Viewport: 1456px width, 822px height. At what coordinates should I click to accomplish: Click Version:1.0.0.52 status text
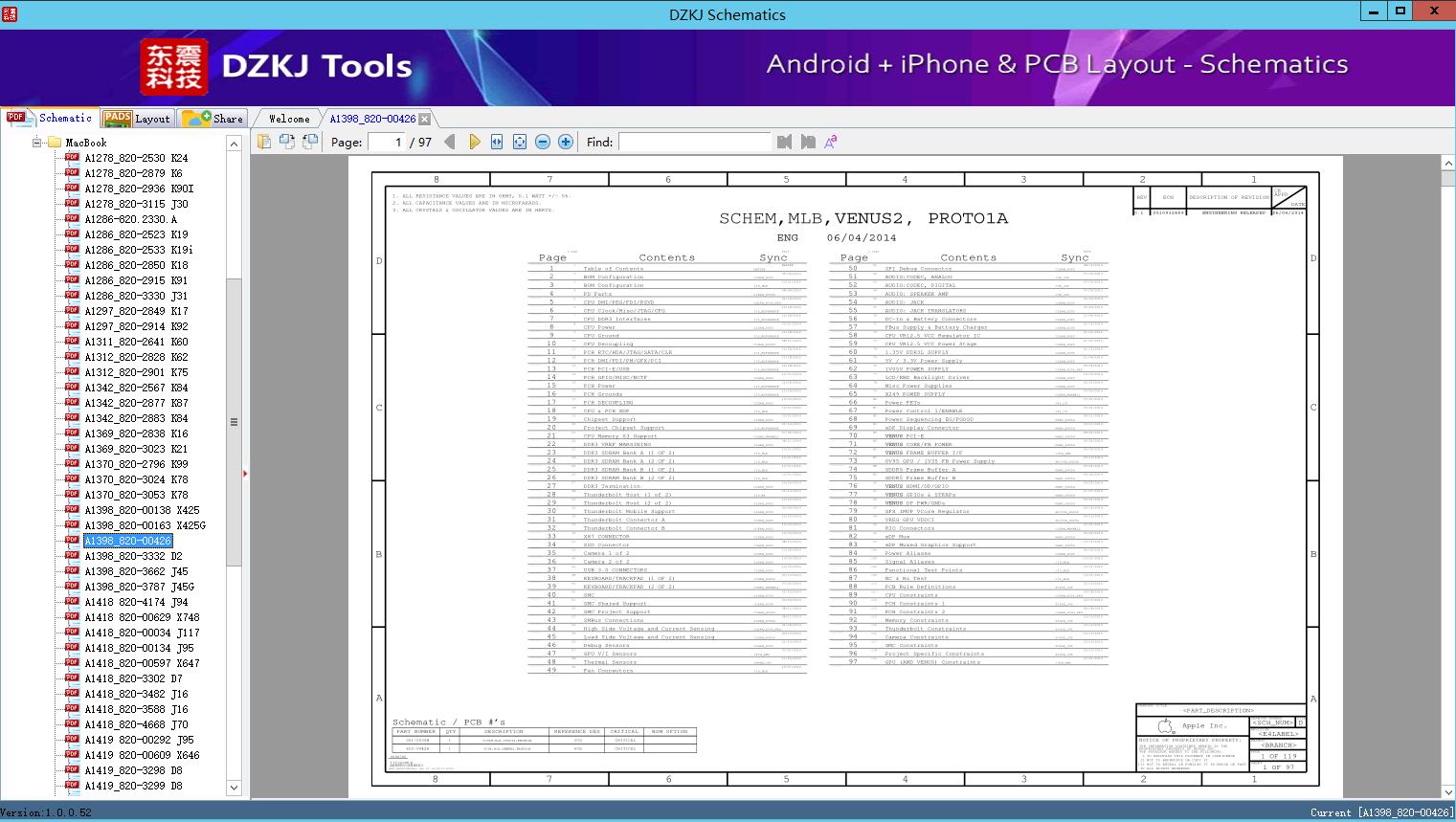(x=46, y=812)
